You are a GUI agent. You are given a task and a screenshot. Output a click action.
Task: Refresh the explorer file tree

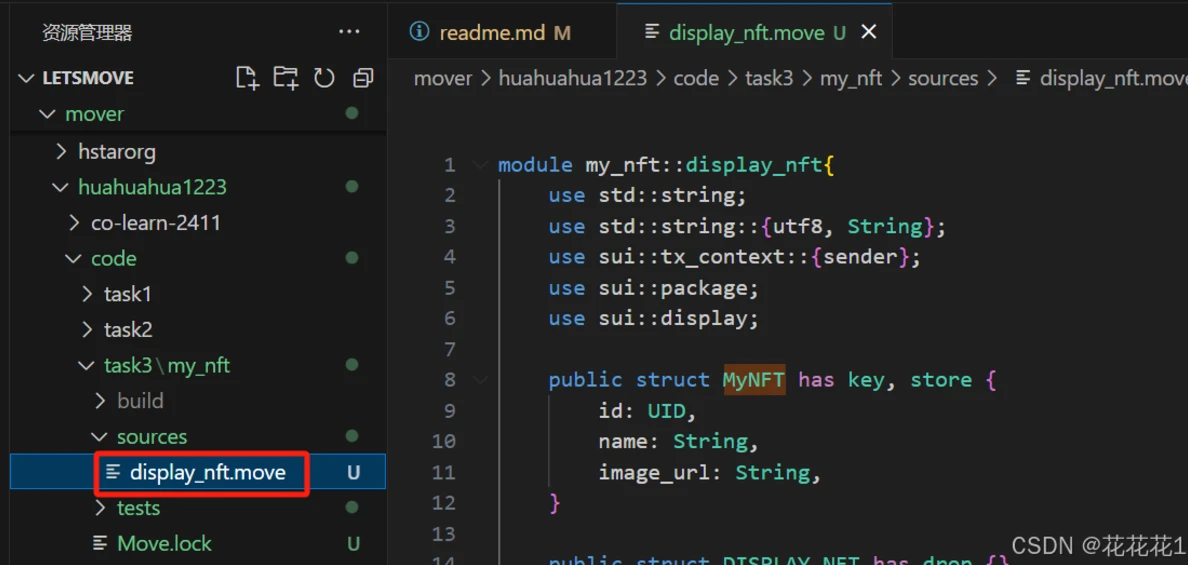pyautogui.click(x=324, y=78)
